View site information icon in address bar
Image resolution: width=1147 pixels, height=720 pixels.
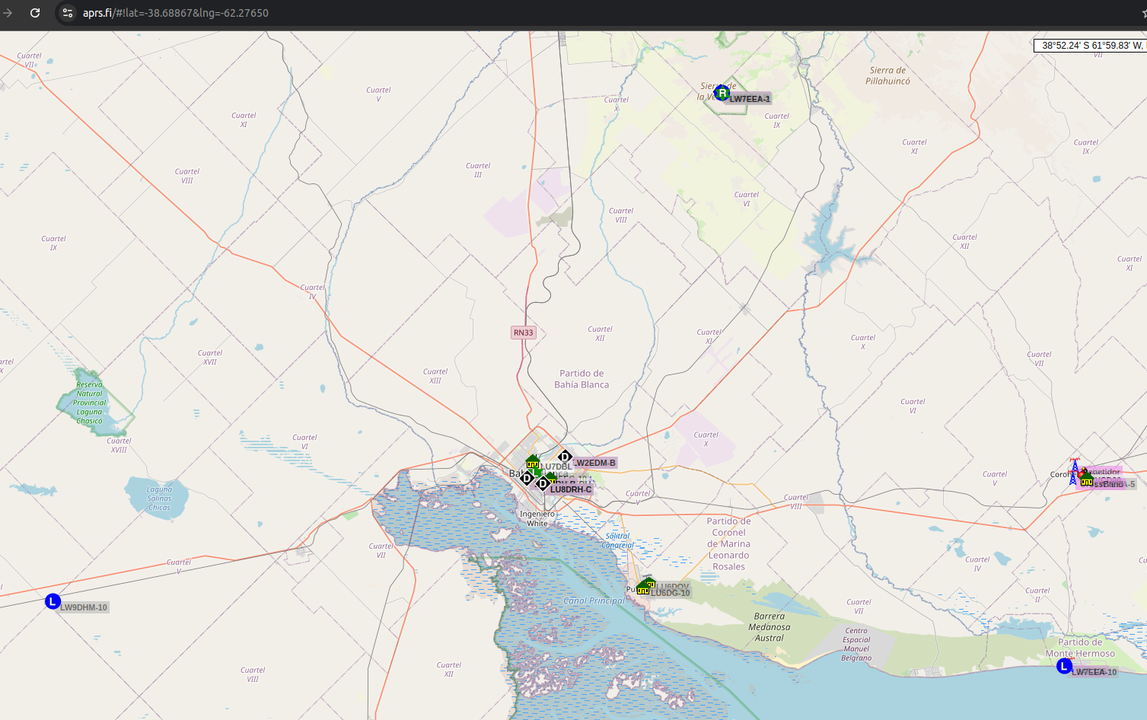point(67,12)
